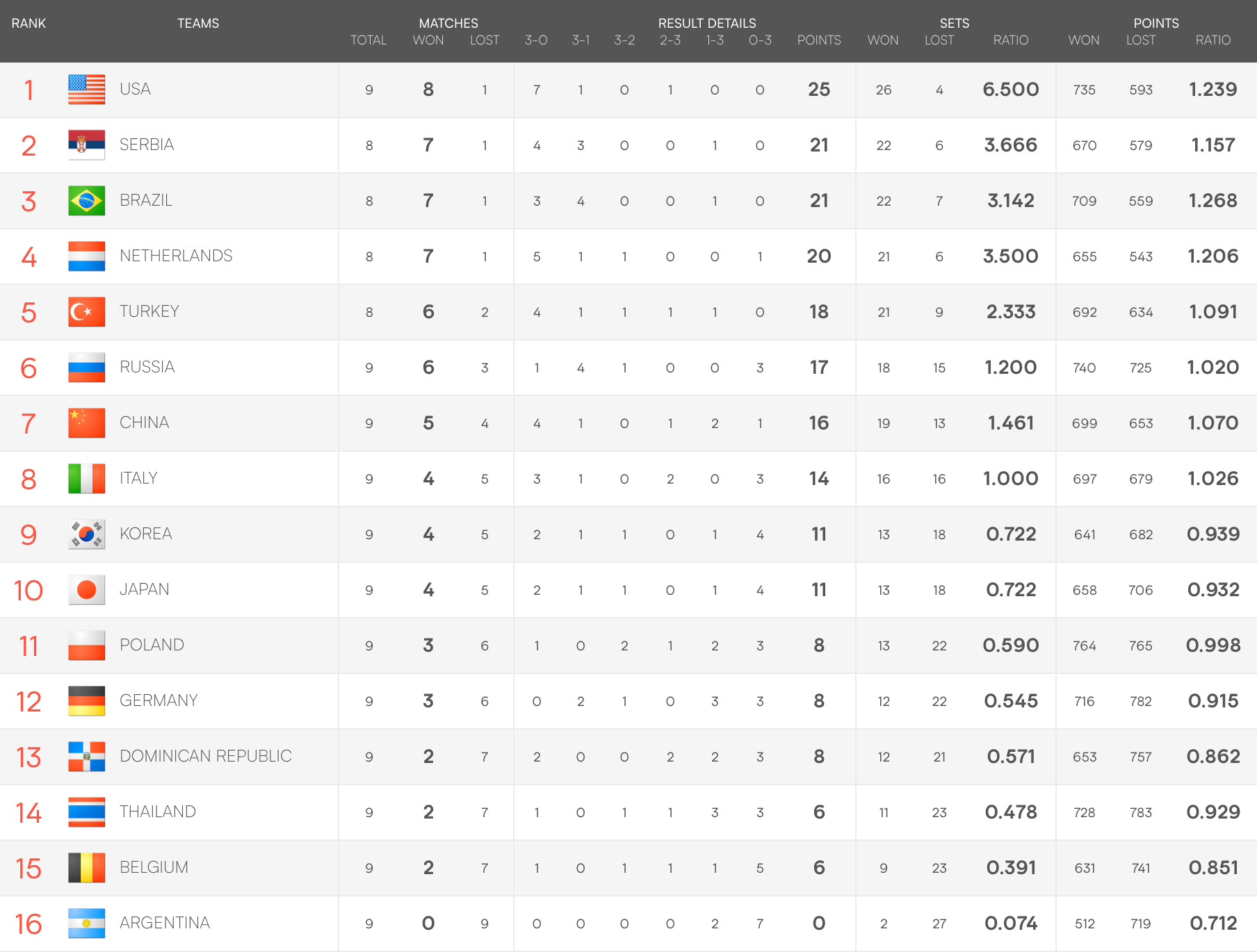
Task: Click the Turkey flag icon
Action: coord(87,312)
